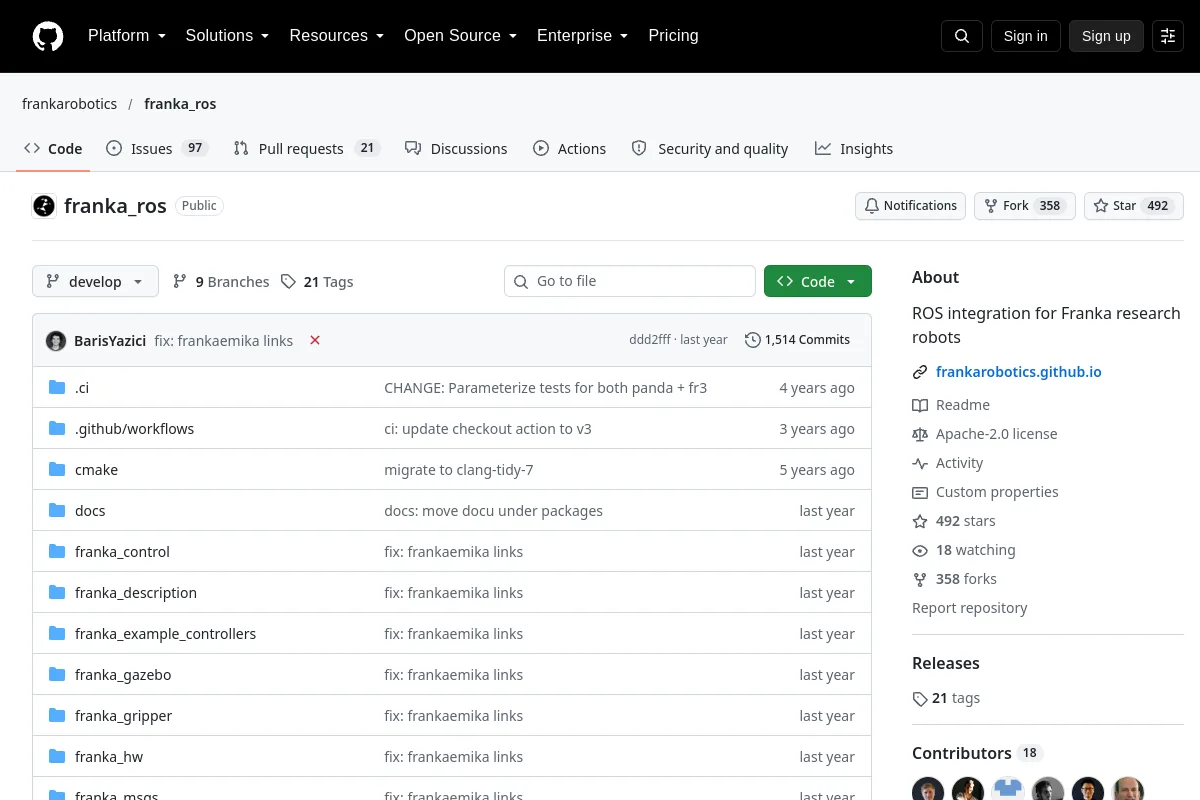Viewport: 1200px width, 800px height.
Task: Open commit message 'migrate to clang-tidy-7'
Action: tap(459, 470)
